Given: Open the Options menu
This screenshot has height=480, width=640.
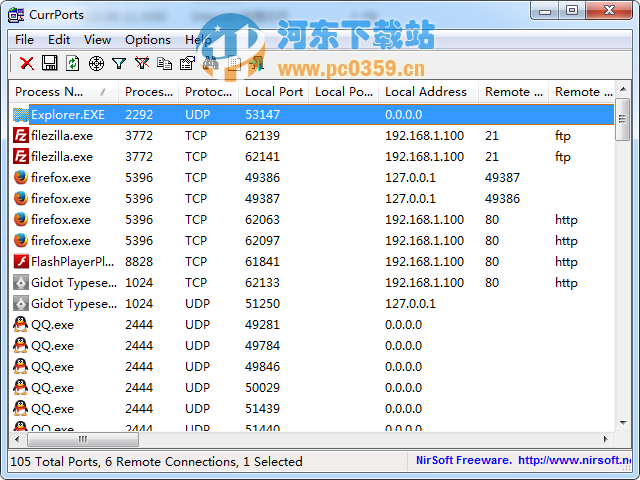Looking at the screenshot, I should tap(148, 40).
